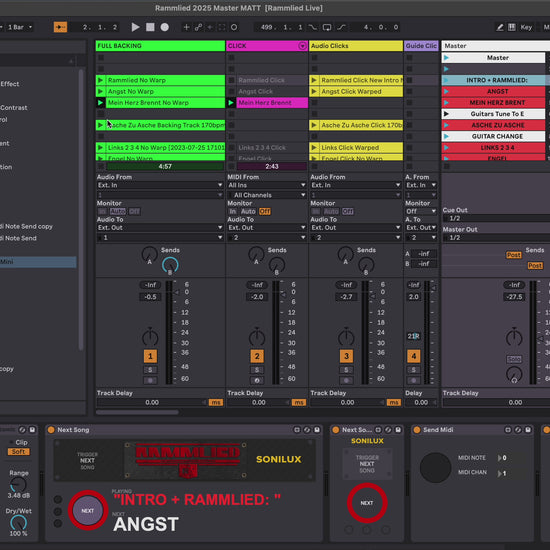Toggle Draw Mode pencil icon
550x550 pixels.
pos(499,27)
